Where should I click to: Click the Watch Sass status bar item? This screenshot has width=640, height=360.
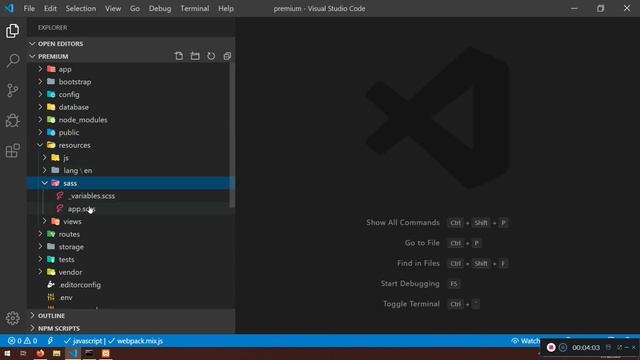526,341
